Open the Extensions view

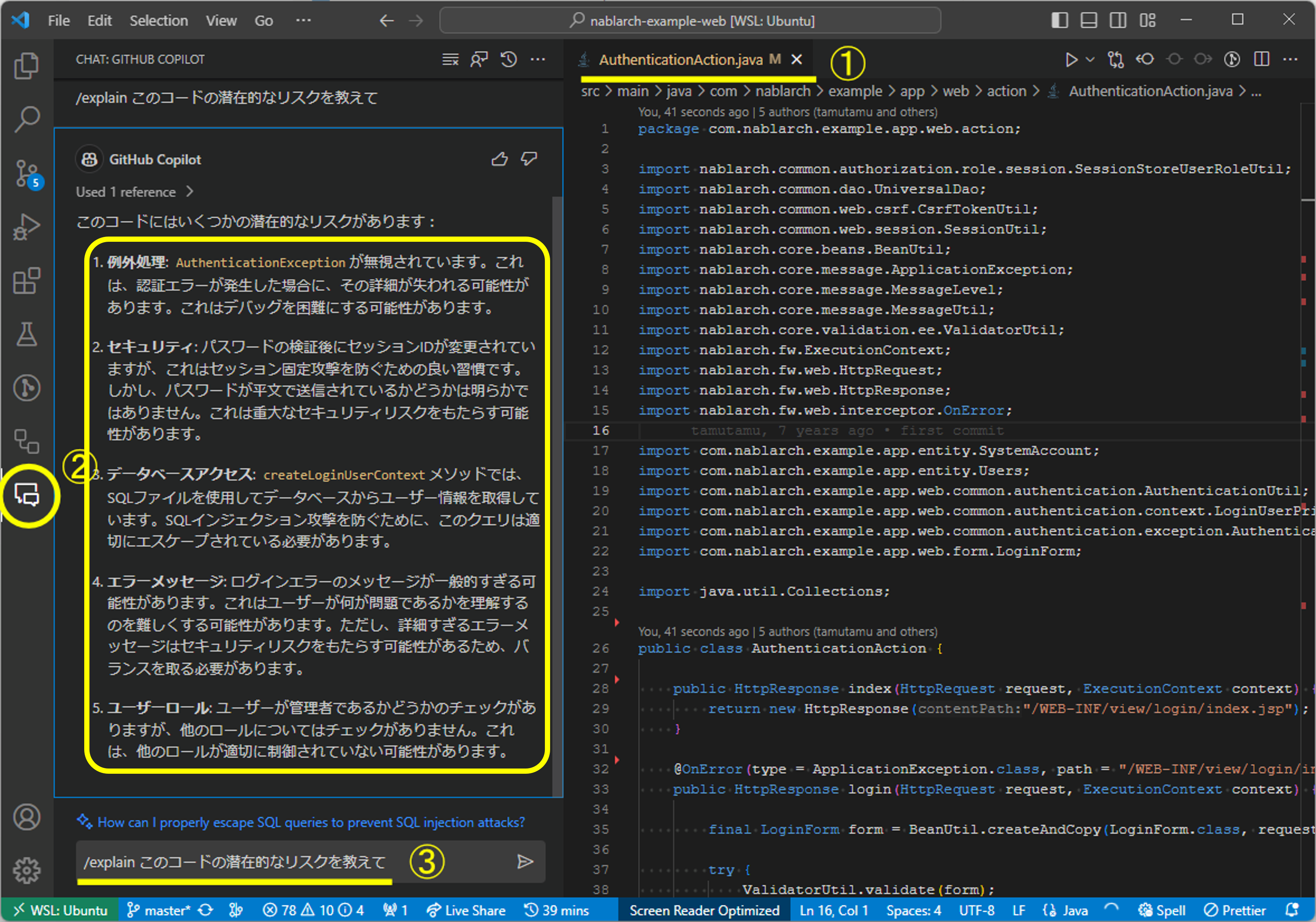(x=26, y=281)
